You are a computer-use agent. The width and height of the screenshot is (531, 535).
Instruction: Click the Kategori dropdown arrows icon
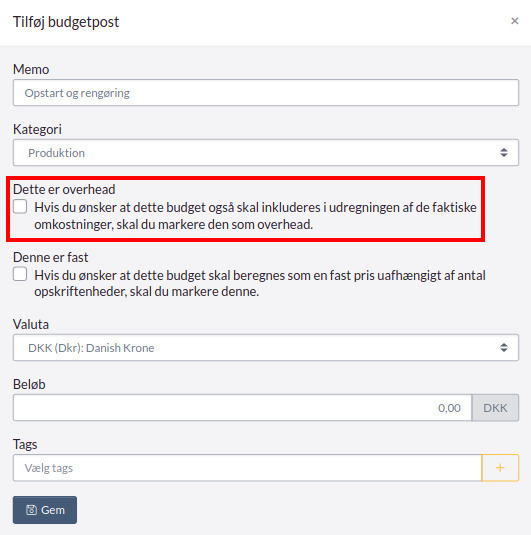coord(504,153)
